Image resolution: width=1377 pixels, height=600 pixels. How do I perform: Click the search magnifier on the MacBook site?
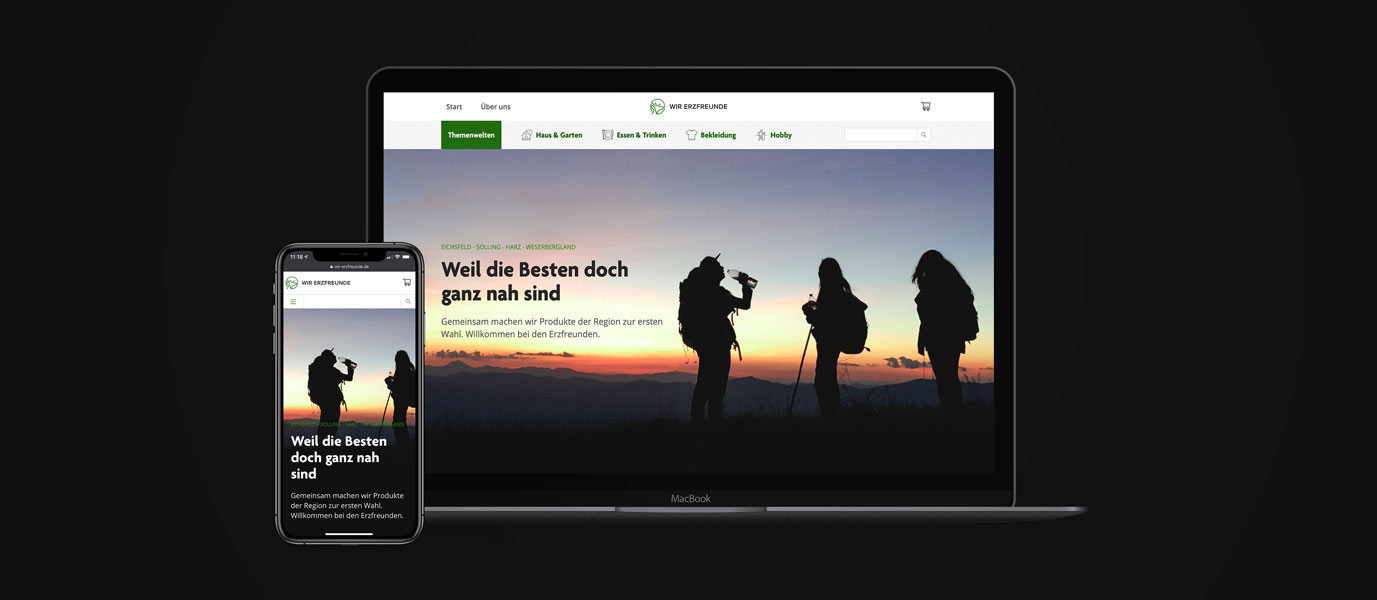tap(924, 135)
